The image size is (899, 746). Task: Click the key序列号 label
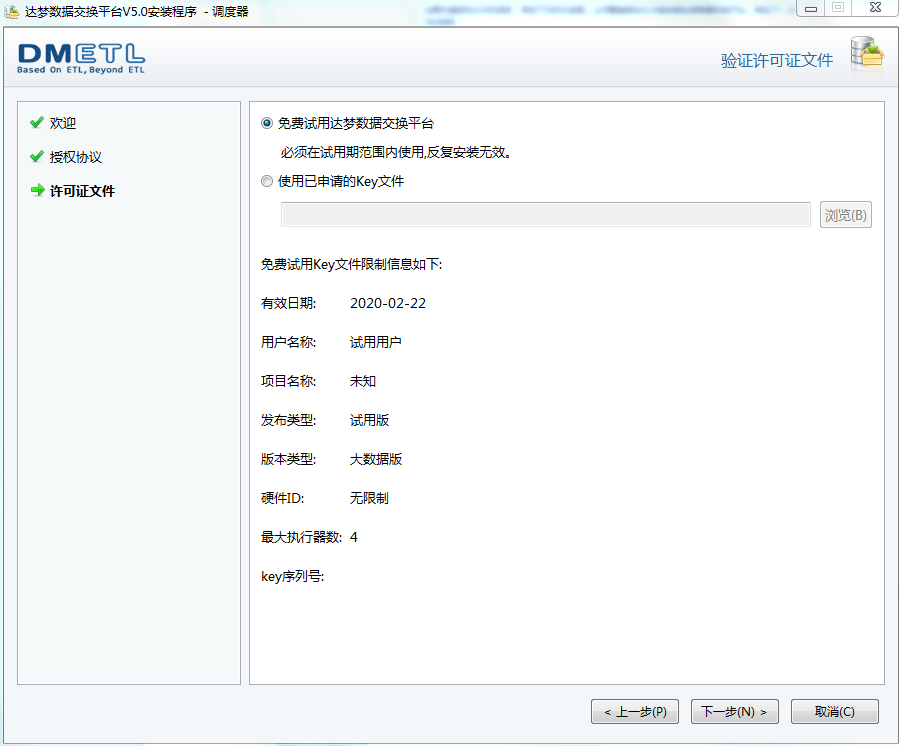[292, 576]
